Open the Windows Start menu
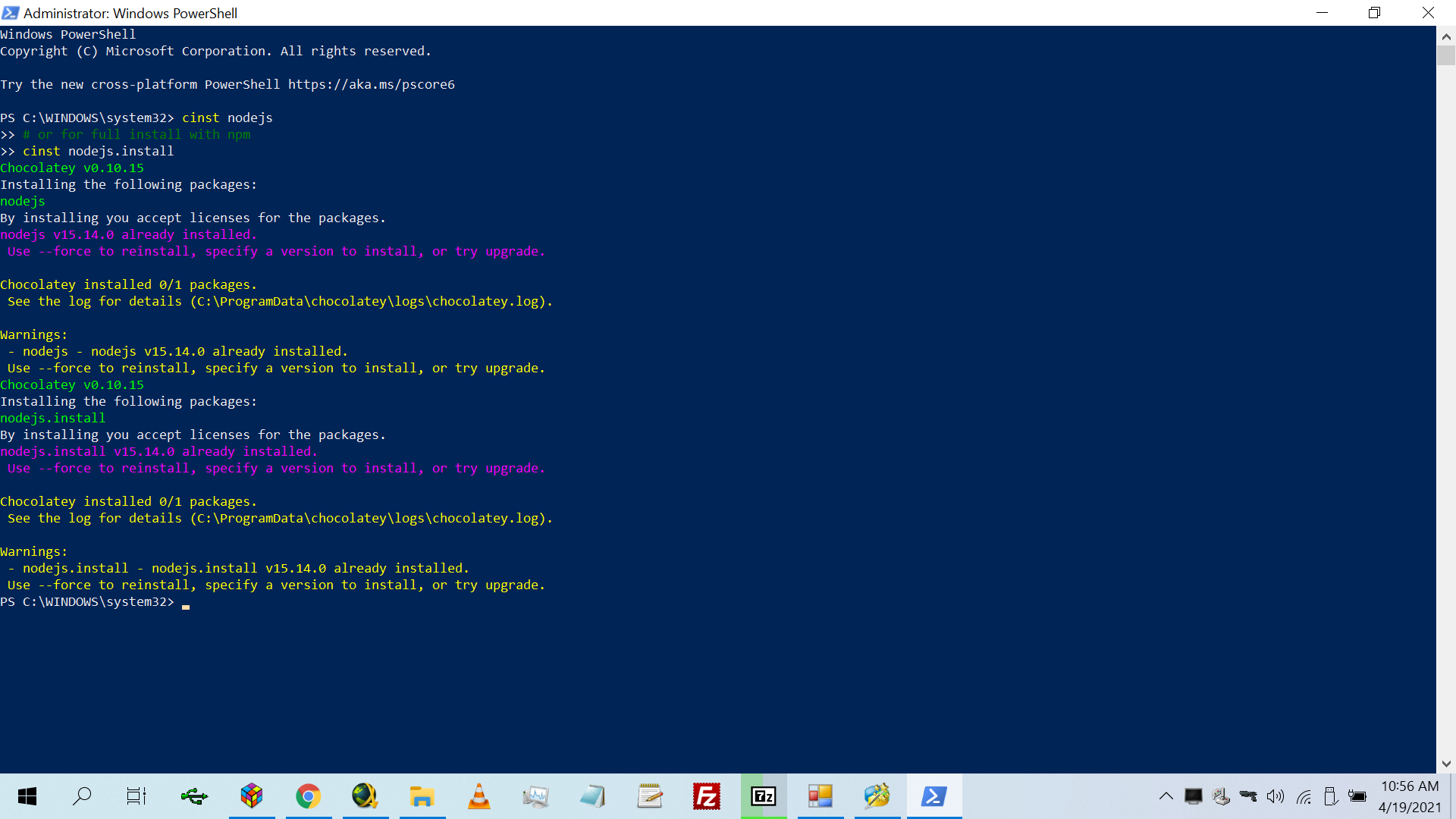The image size is (1456, 819). pyautogui.click(x=27, y=796)
